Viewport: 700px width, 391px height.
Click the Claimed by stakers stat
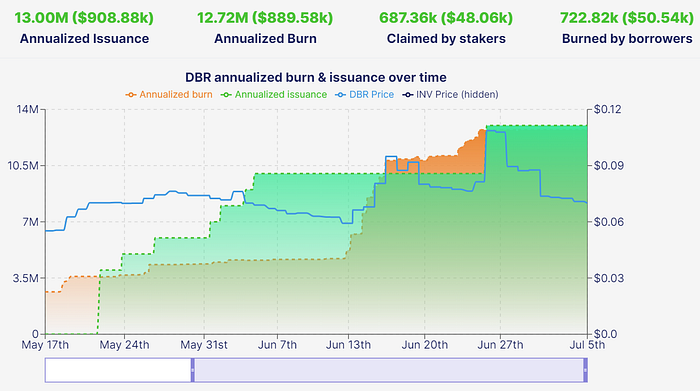tap(446, 28)
